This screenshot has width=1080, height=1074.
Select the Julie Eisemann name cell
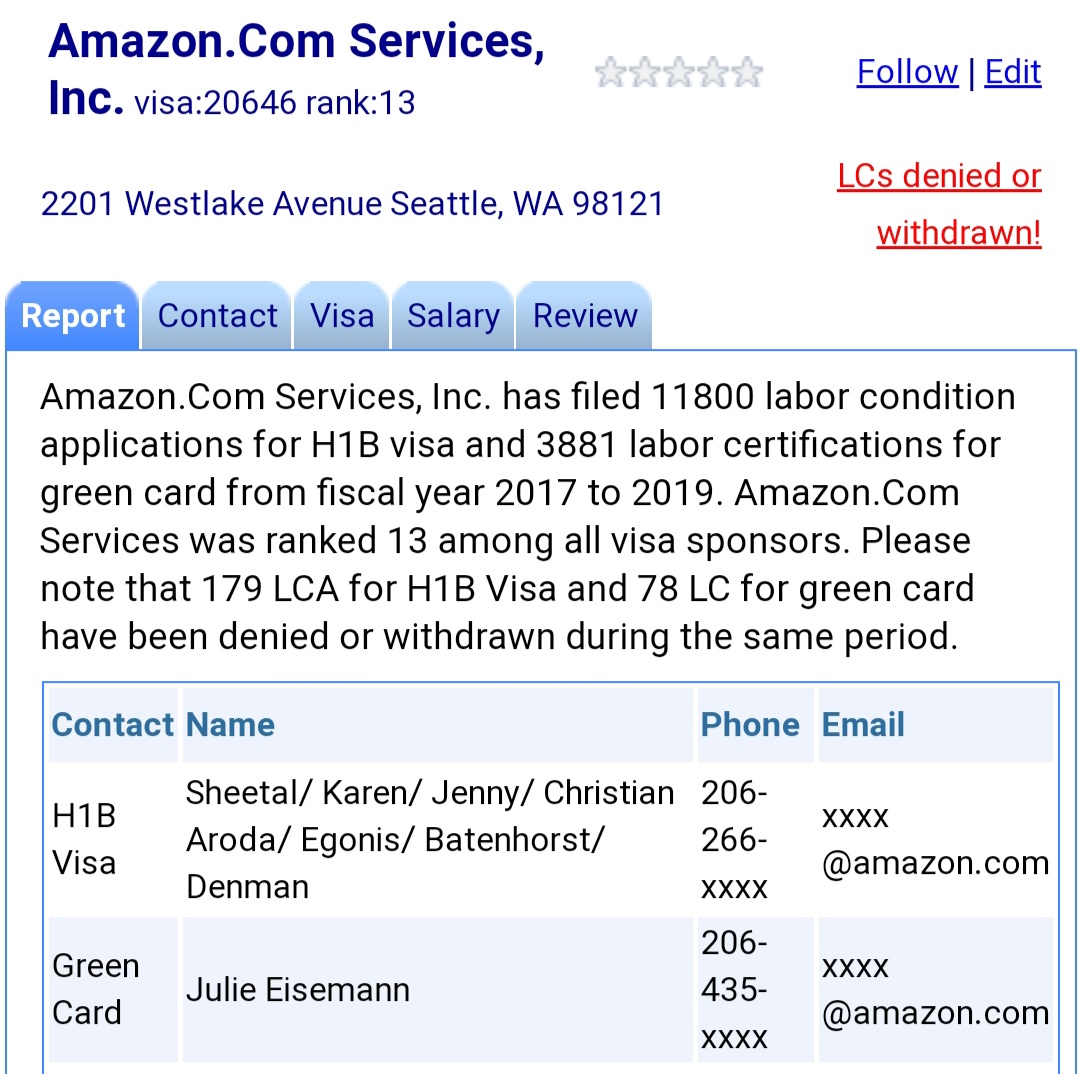pos(298,990)
